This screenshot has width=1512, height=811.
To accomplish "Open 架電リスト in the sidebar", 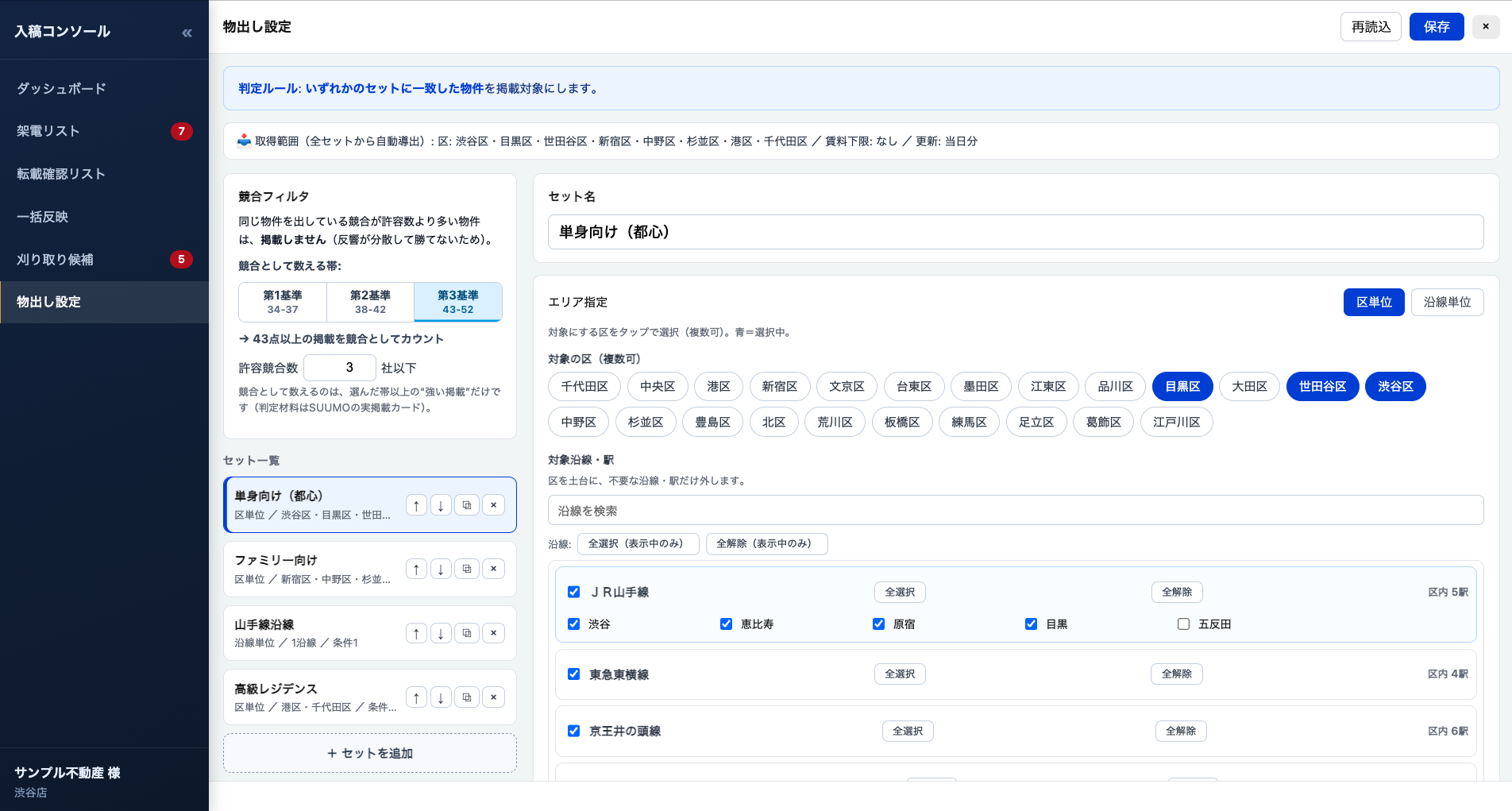I will pos(104,131).
